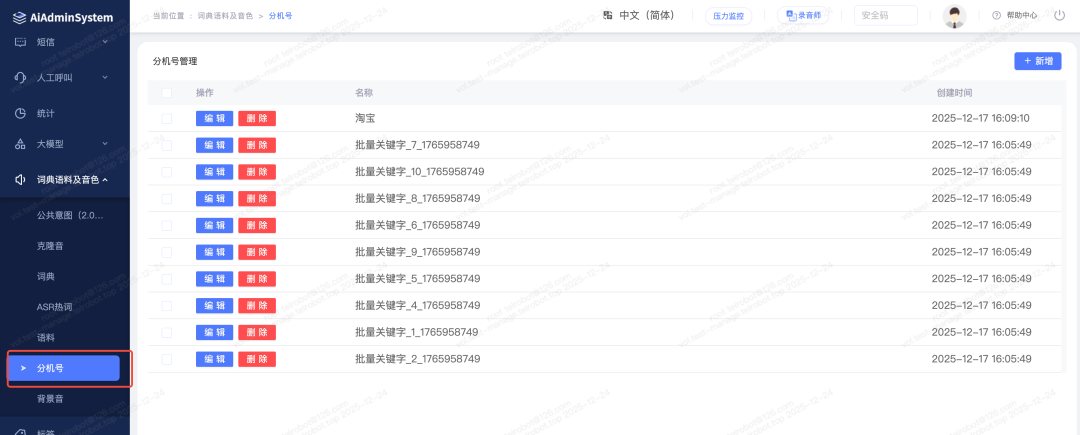Image resolution: width=1080 pixels, height=435 pixels.
Task: Select checkbox for 批量关键字_10_1765958749 row
Action: click(167, 172)
